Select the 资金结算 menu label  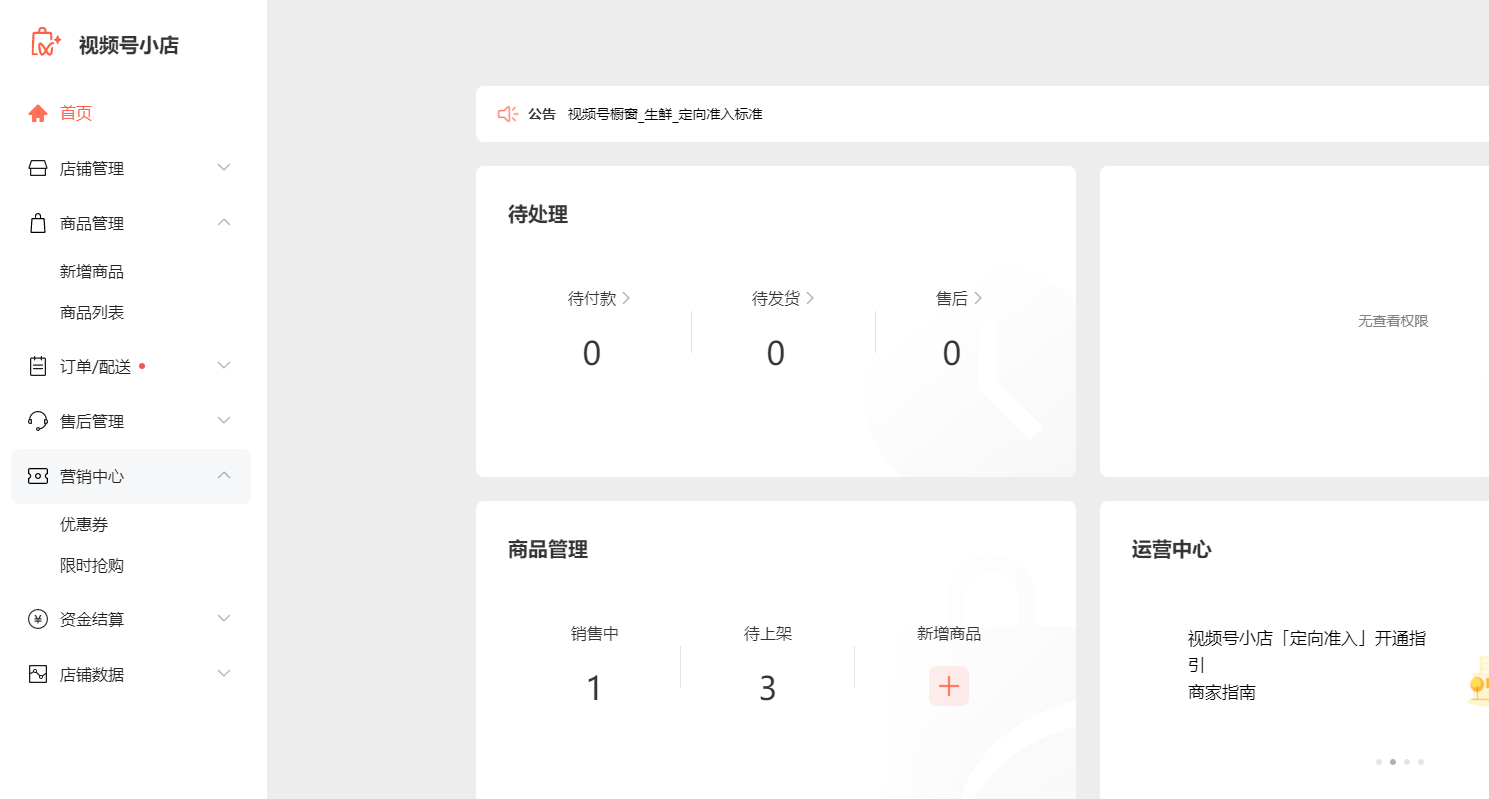[92, 619]
